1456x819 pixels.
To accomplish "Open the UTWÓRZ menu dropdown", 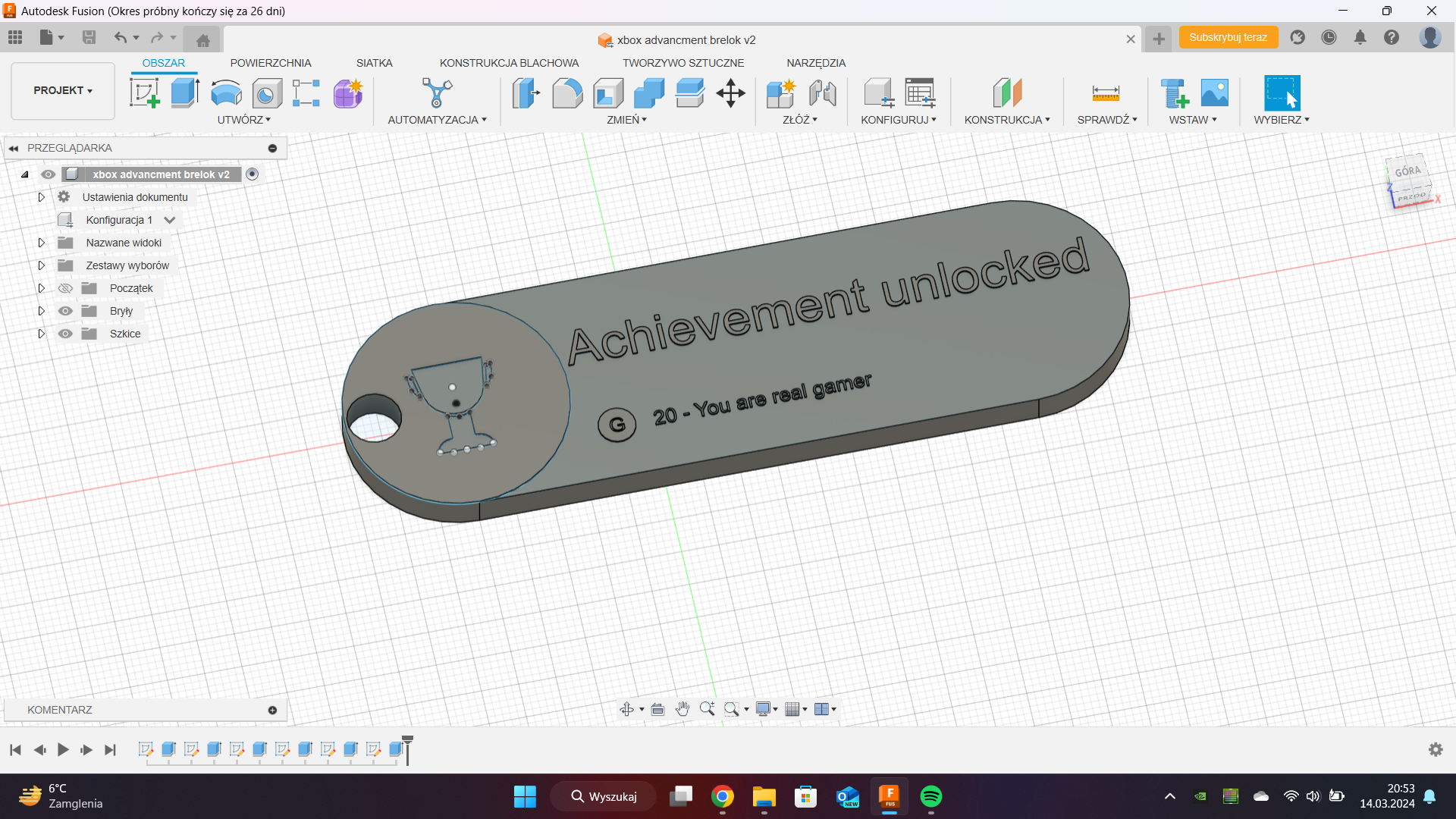I will point(244,120).
